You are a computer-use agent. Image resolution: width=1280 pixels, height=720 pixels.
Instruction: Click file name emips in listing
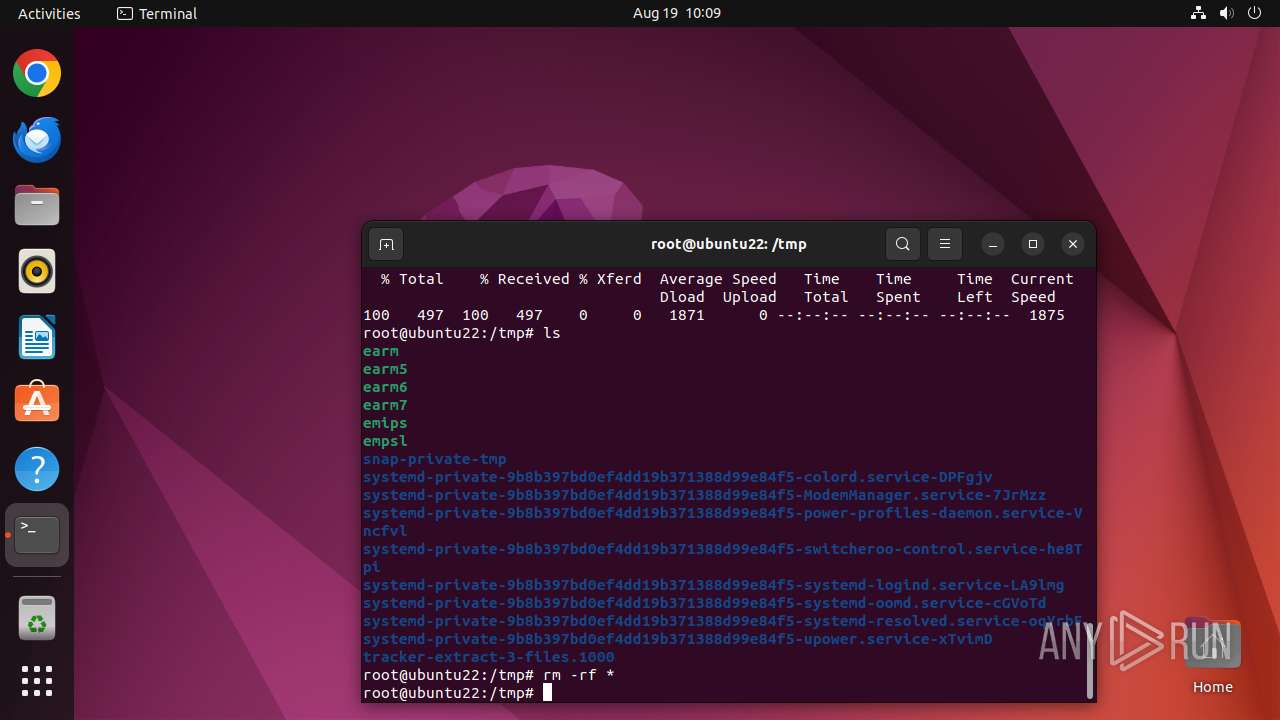[x=385, y=423]
